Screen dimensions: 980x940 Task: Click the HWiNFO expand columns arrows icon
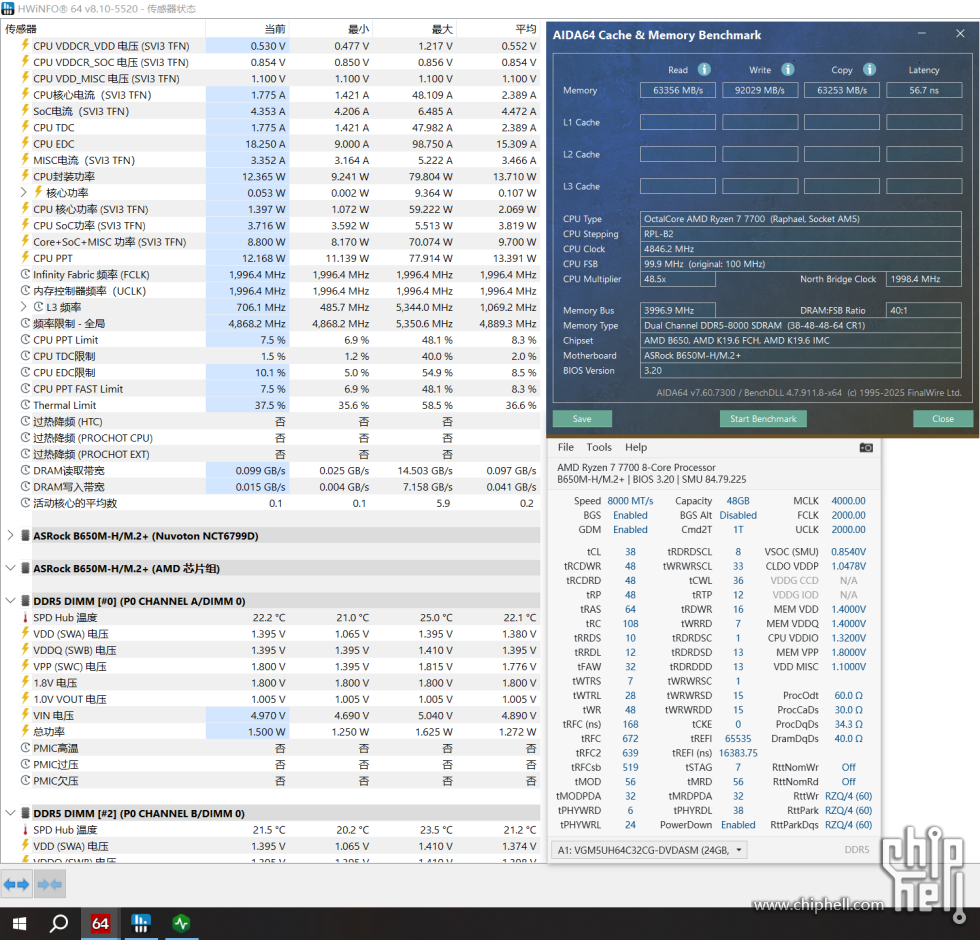(x=16, y=884)
